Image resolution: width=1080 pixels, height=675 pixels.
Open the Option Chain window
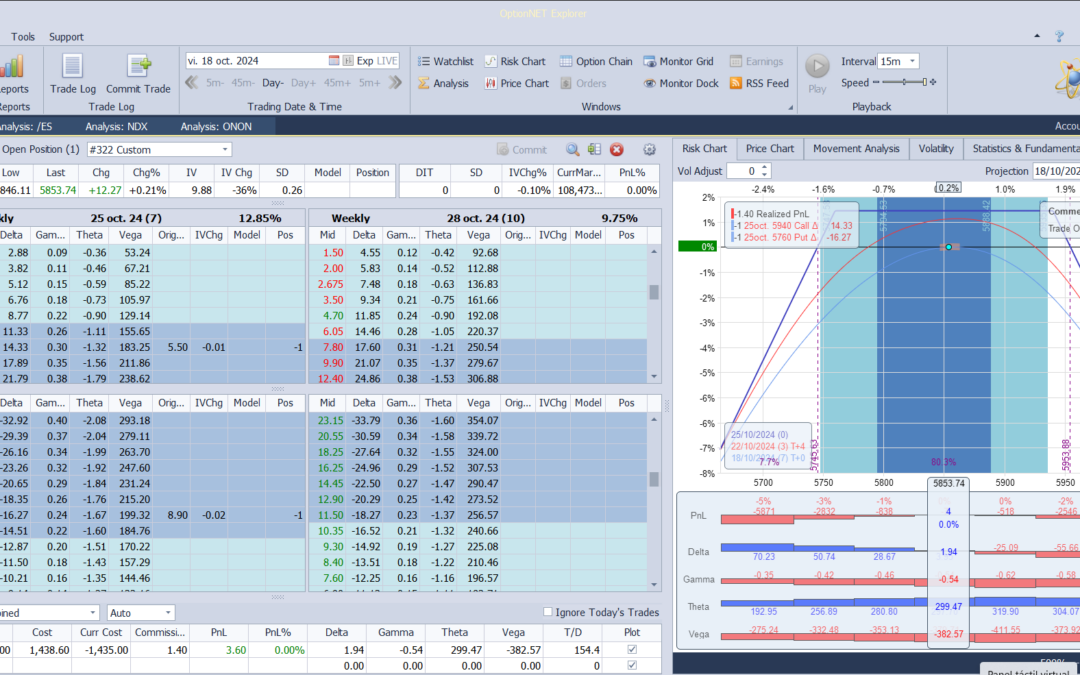click(596, 61)
